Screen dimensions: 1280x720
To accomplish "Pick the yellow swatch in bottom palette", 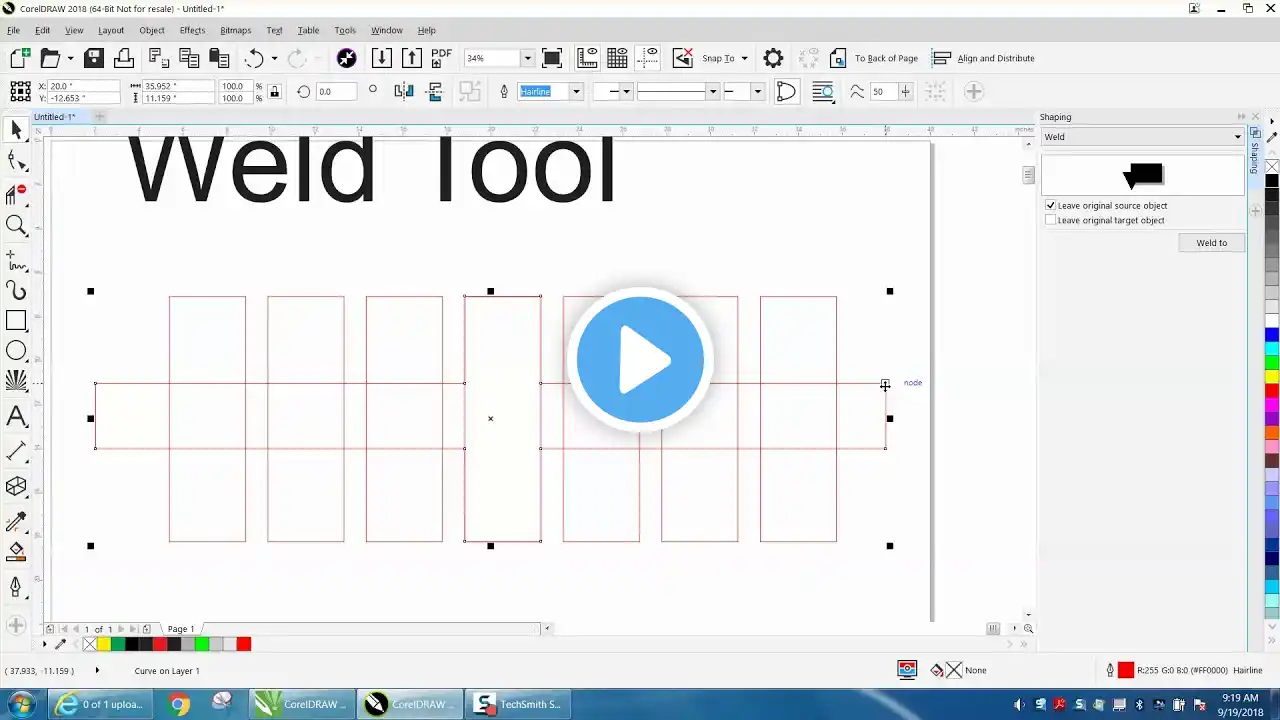I will click(x=103, y=644).
